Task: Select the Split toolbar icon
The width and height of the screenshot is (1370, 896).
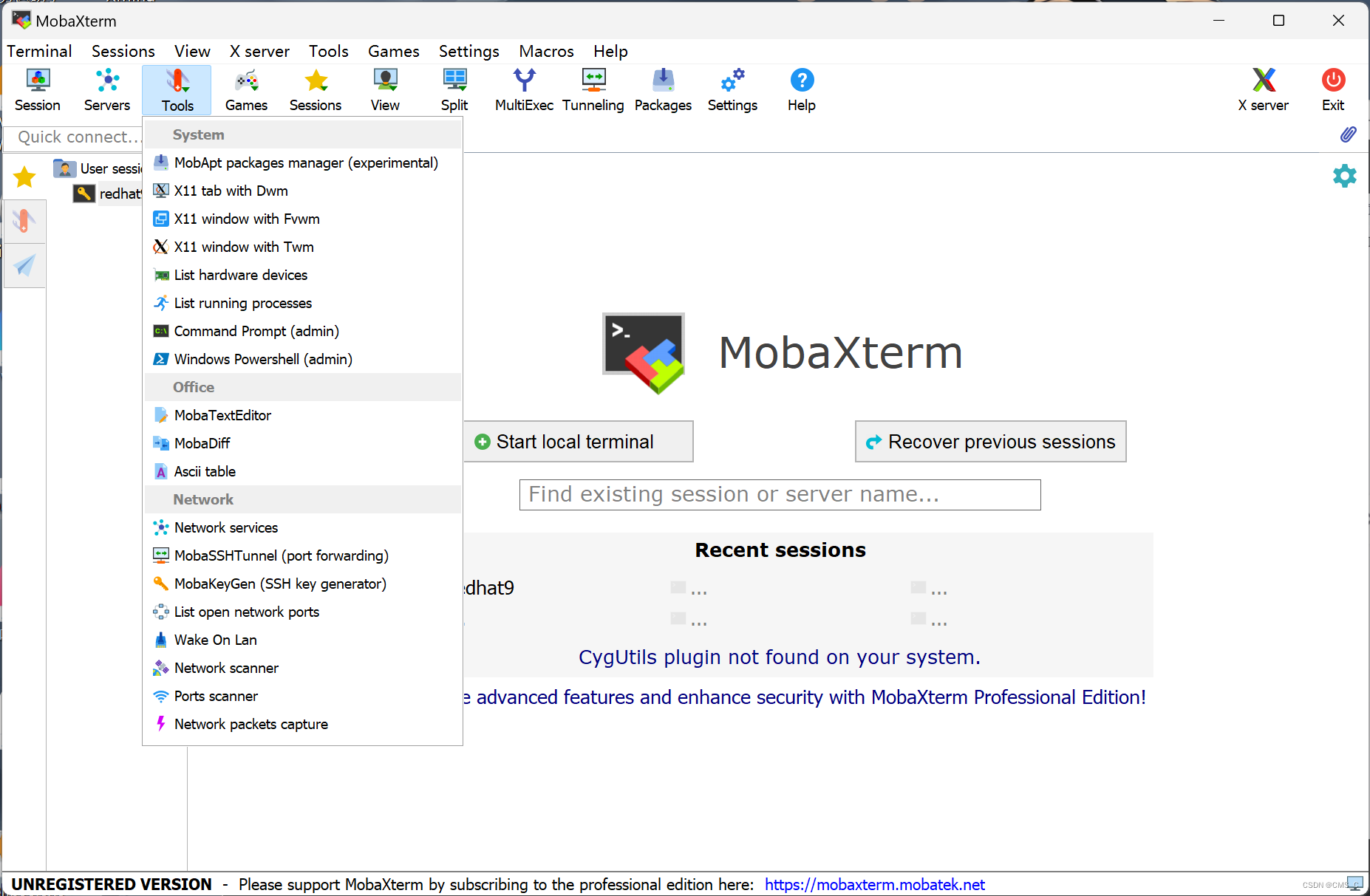Action: [454, 90]
